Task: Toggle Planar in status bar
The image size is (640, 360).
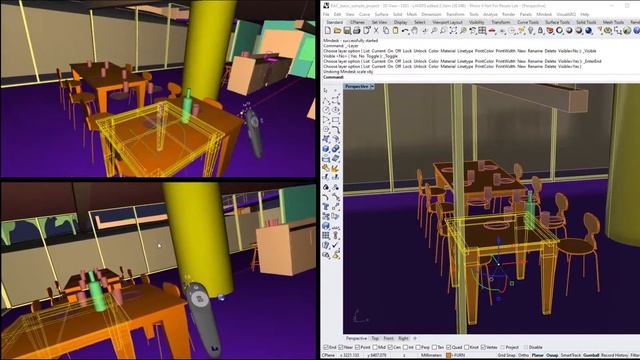Action: (x=538, y=356)
